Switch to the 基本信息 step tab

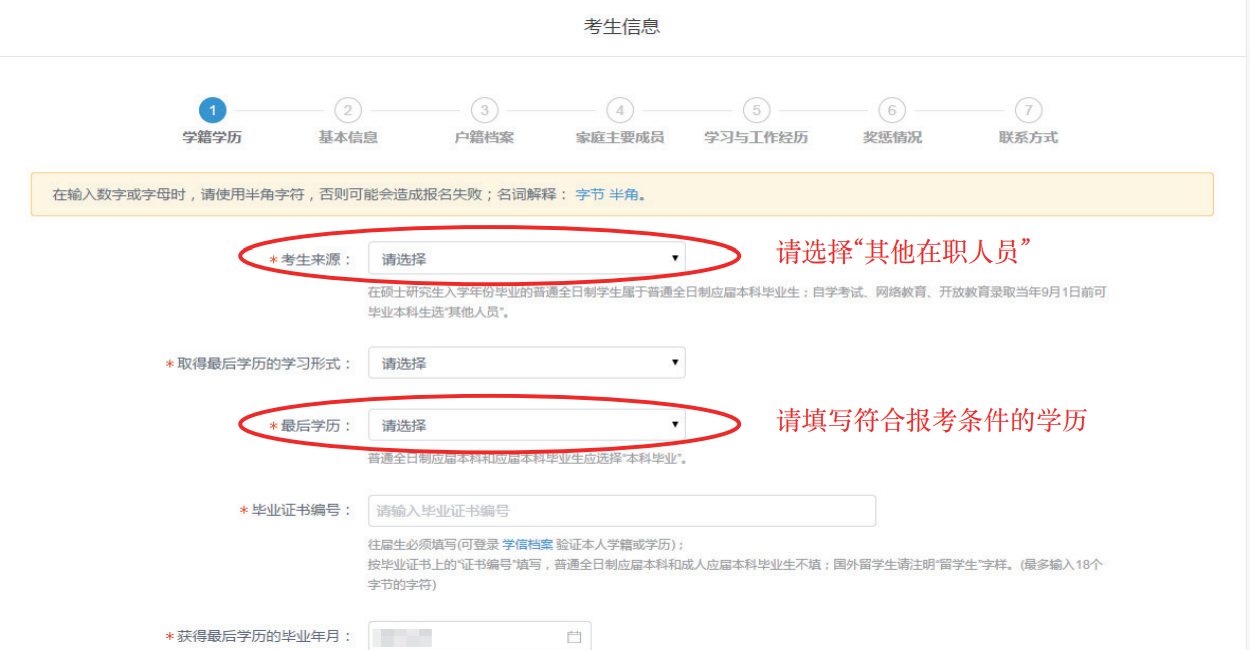[347, 134]
